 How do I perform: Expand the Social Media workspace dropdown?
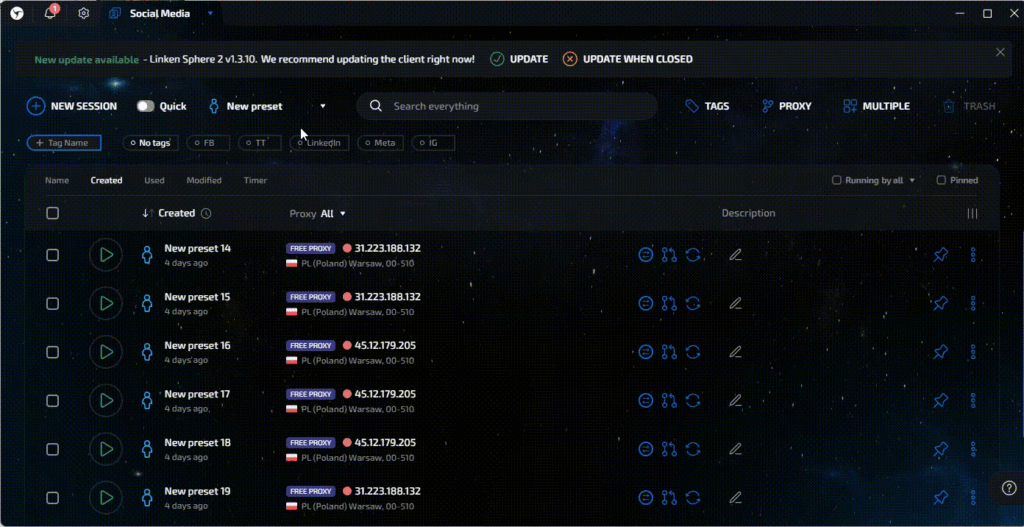pyautogui.click(x=210, y=14)
